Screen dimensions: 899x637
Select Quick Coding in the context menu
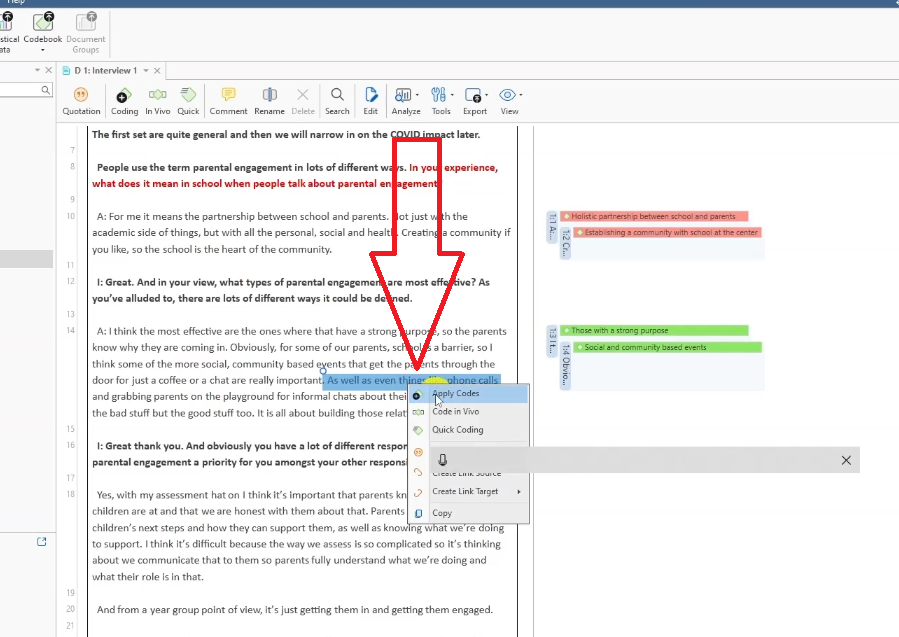[x=457, y=430]
